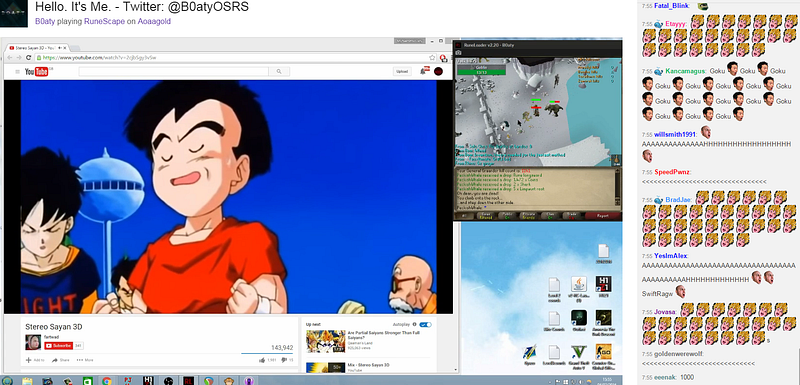
Task: Click the YouTube video player frame
Action: [x=228, y=197]
